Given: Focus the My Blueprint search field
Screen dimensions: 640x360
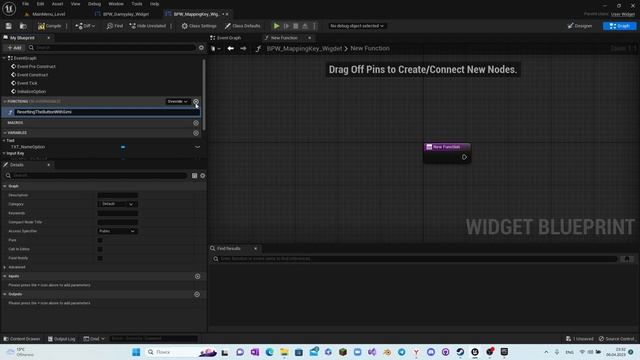Looking at the screenshot, I should pyautogui.click(x=112, y=48).
